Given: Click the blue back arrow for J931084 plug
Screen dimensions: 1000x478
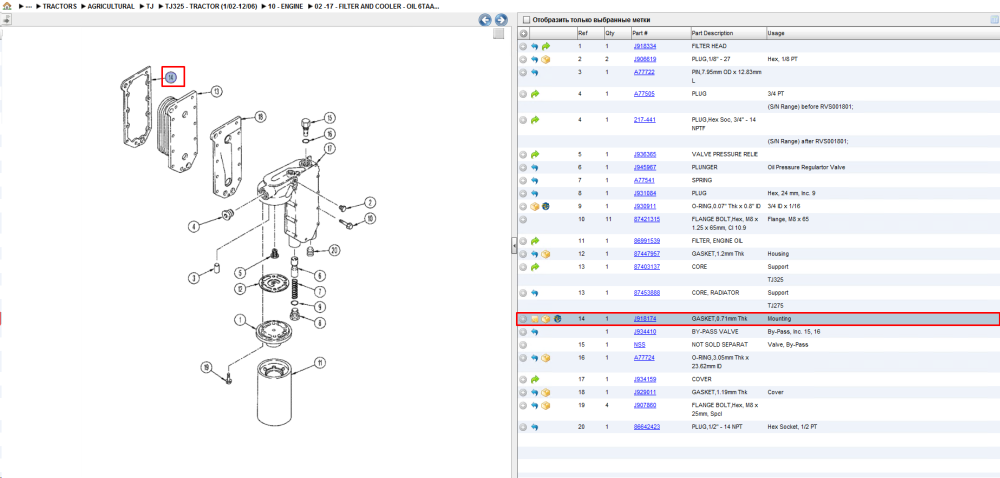Looking at the screenshot, I should [535, 193].
